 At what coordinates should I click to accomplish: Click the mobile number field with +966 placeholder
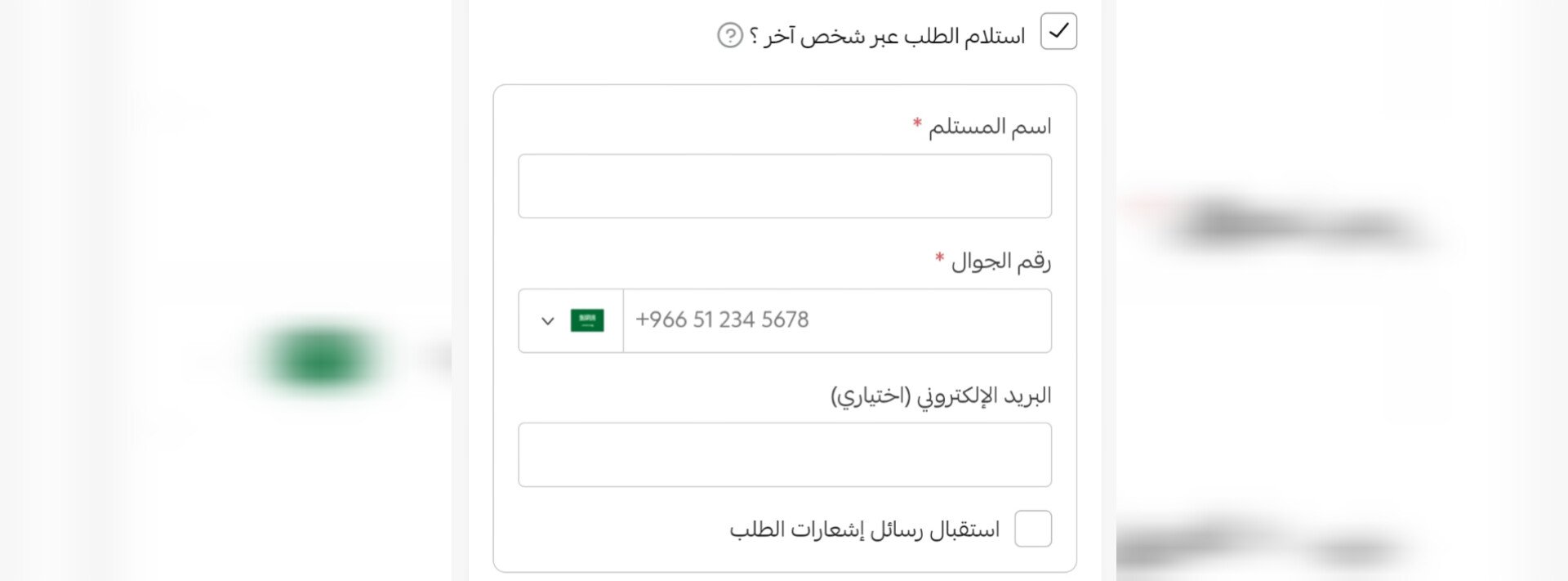[836, 320]
